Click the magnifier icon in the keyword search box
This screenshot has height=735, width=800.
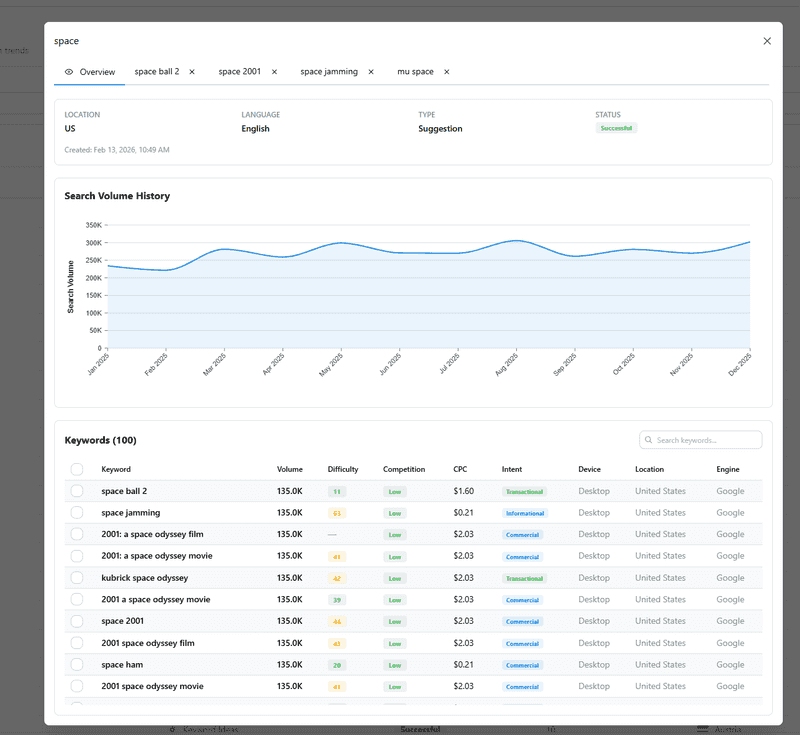(x=651, y=439)
